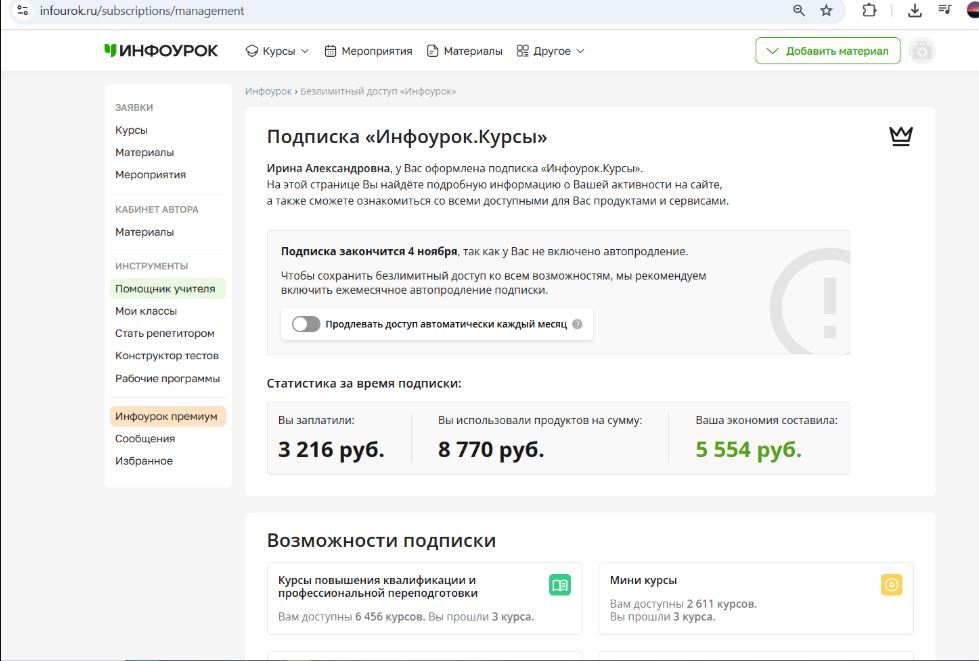Open the Добавить материал dropdown button
This screenshot has width=979, height=661.
827,51
